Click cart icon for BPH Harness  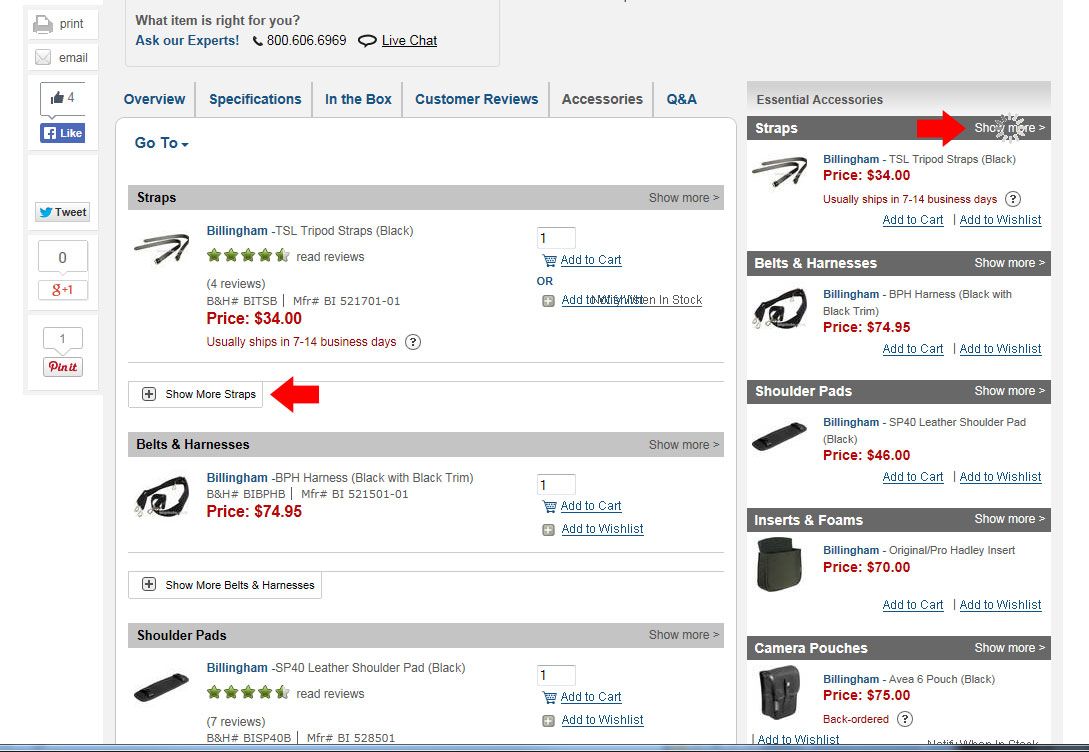[x=549, y=507]
